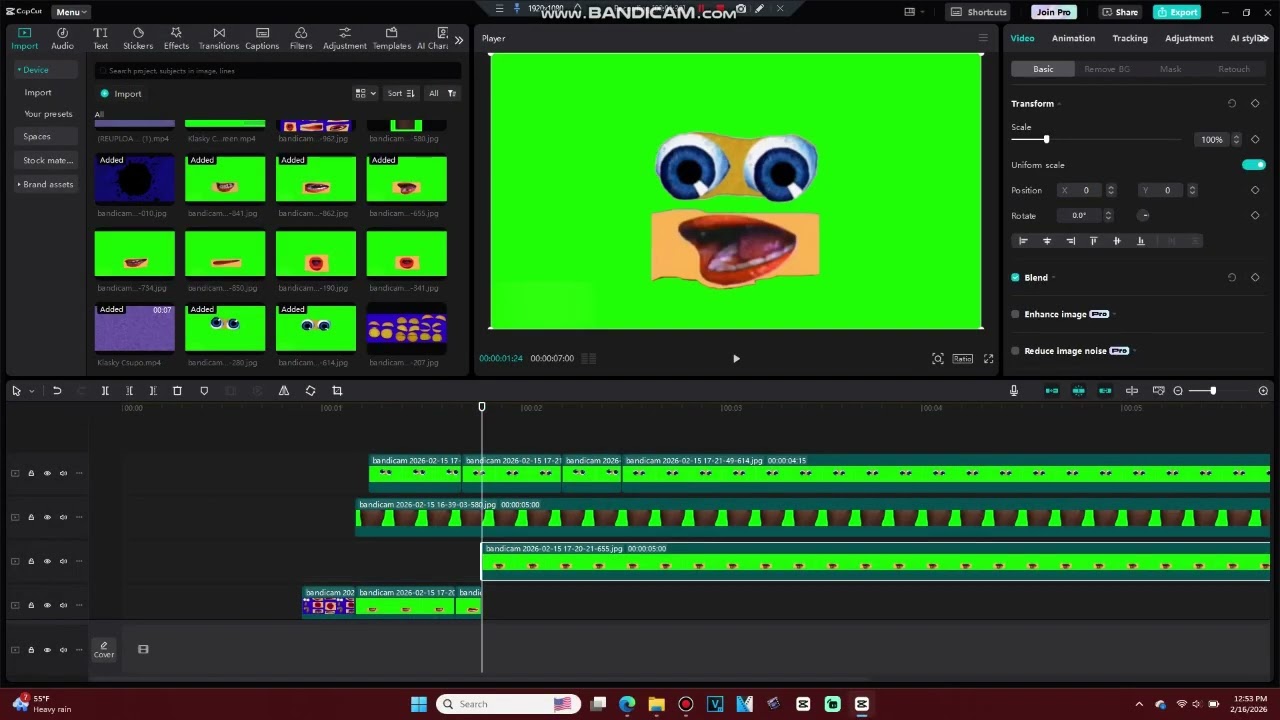Switch media view with grid icon
The height and width of the screenshot is (720, 1280).
pos(364,94)
